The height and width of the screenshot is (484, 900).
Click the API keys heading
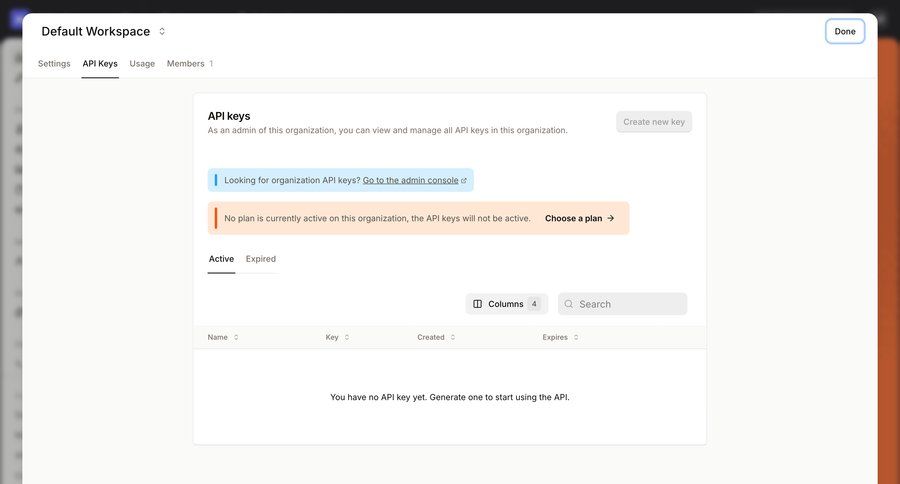(x=229, y=116)
